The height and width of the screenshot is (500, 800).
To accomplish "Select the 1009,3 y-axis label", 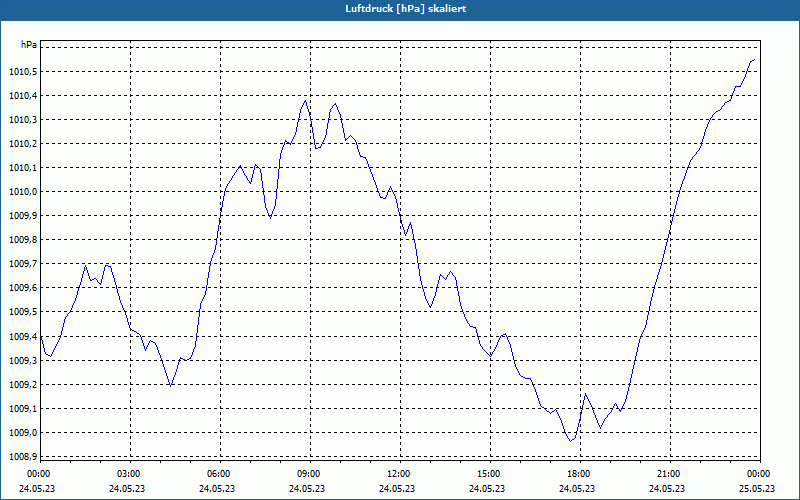I will point(23,361).
